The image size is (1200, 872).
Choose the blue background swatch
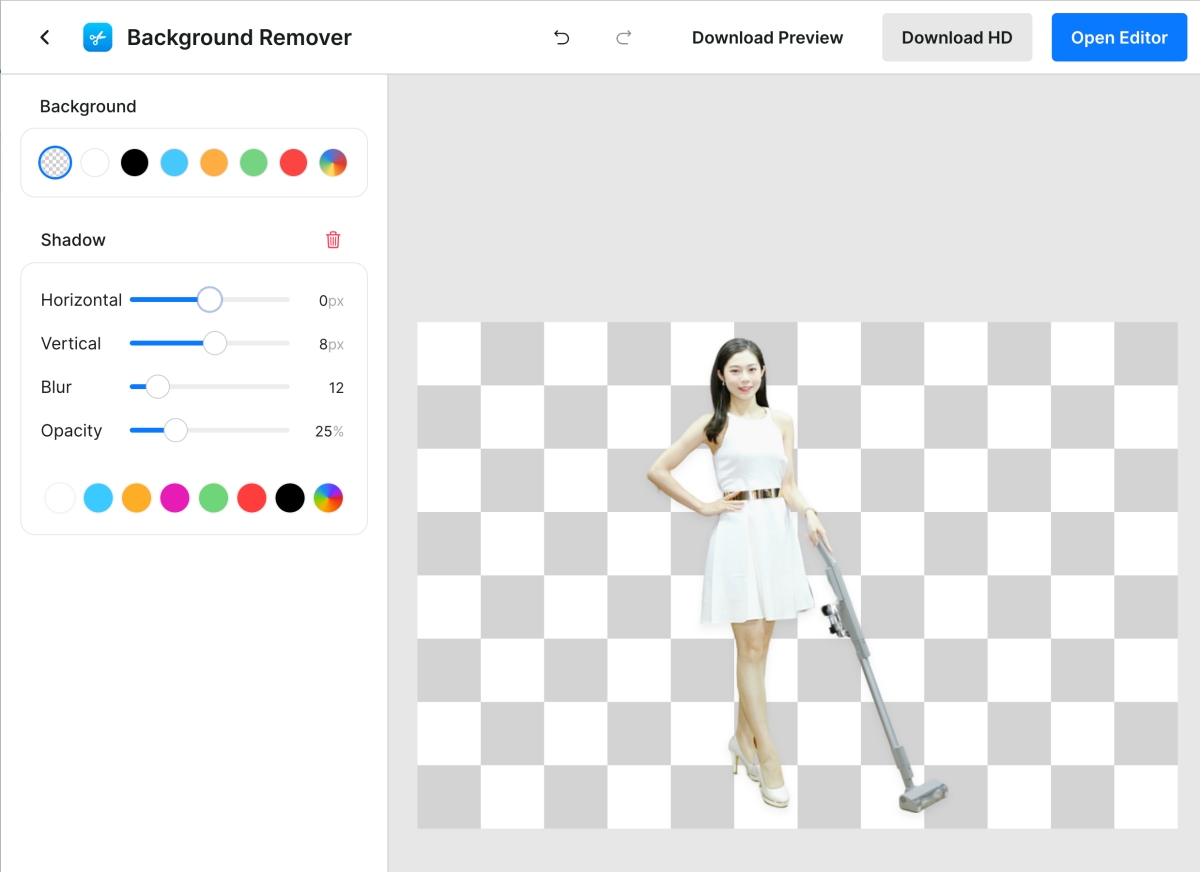[174, 162]
